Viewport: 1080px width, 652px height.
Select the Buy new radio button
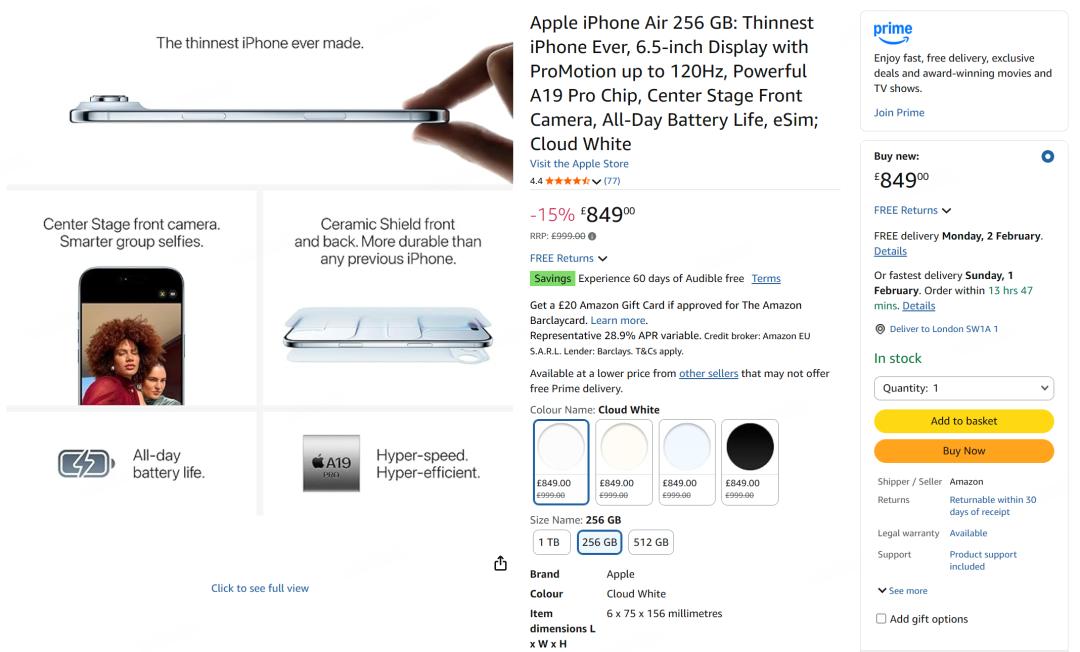[x=1047, y=157]
